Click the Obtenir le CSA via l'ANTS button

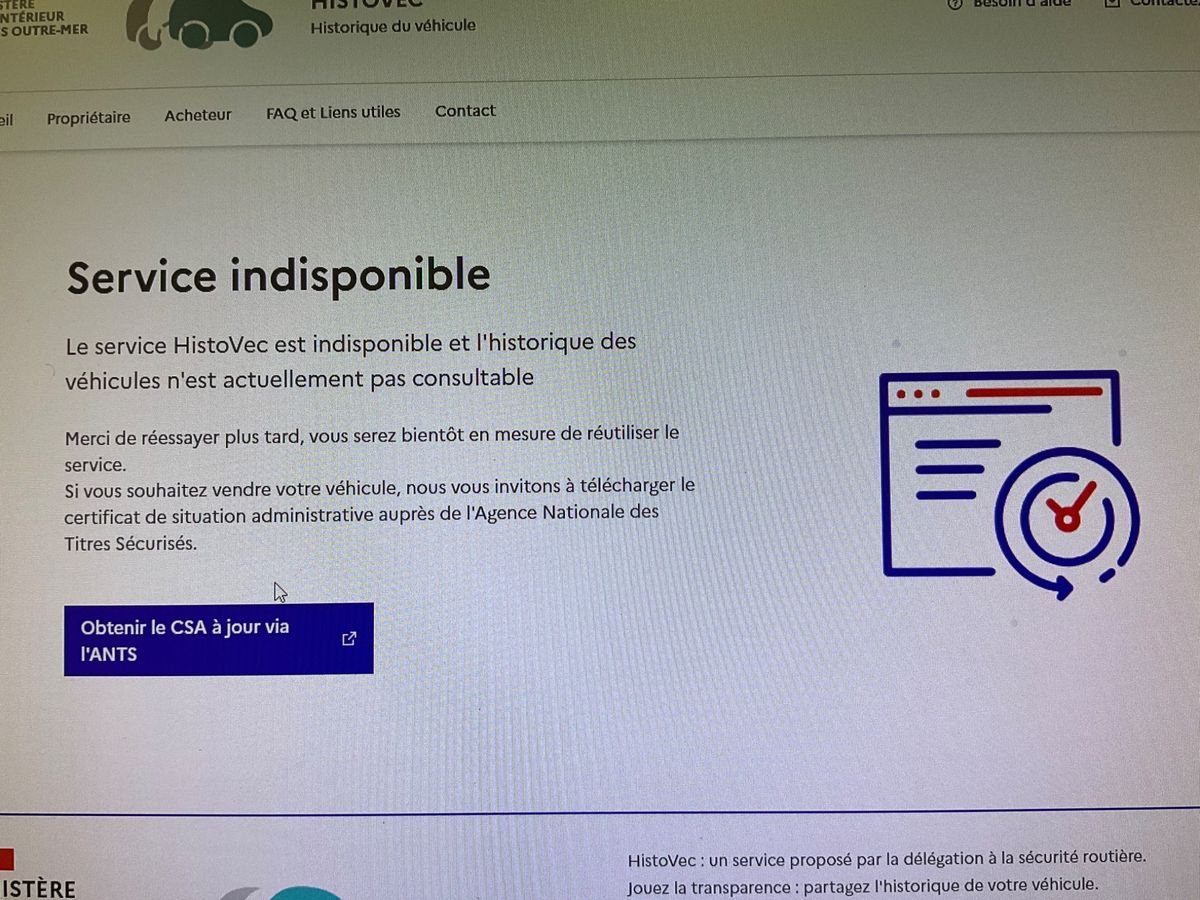219,640
